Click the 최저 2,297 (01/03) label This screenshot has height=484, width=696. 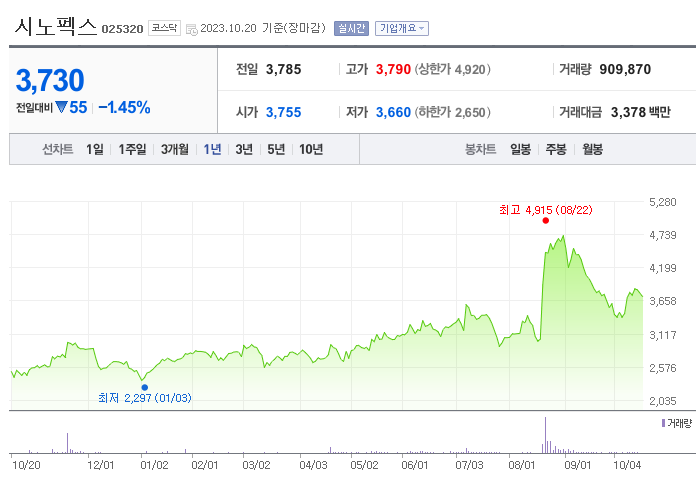click(145, 398)
